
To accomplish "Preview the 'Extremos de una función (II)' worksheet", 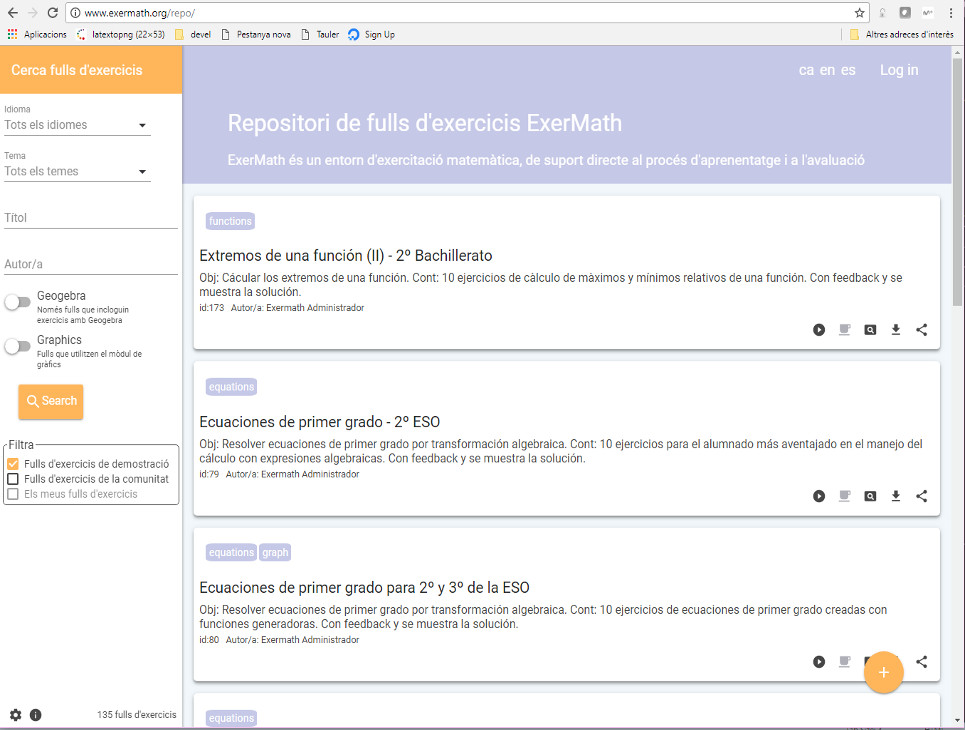I will (x=870, y=330).
